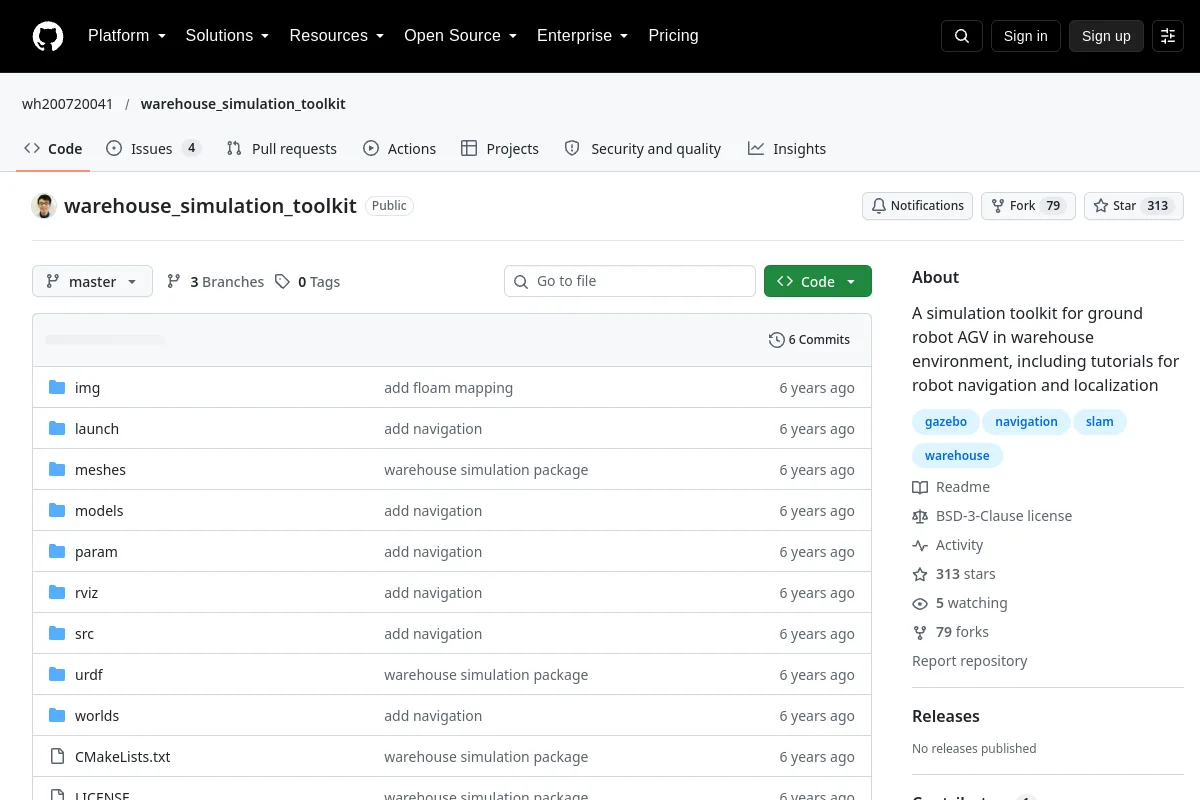Click the worlds folder icon
1200x800 pixels.
(57, 716)
